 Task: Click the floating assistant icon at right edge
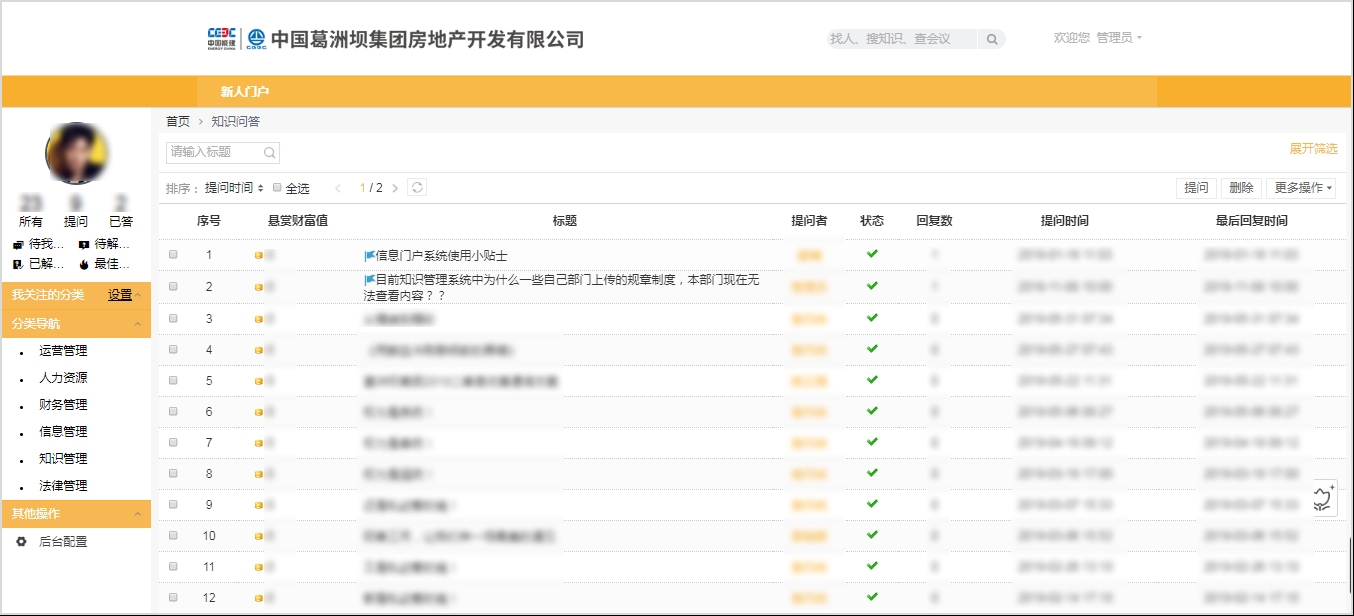[1325, 497]
